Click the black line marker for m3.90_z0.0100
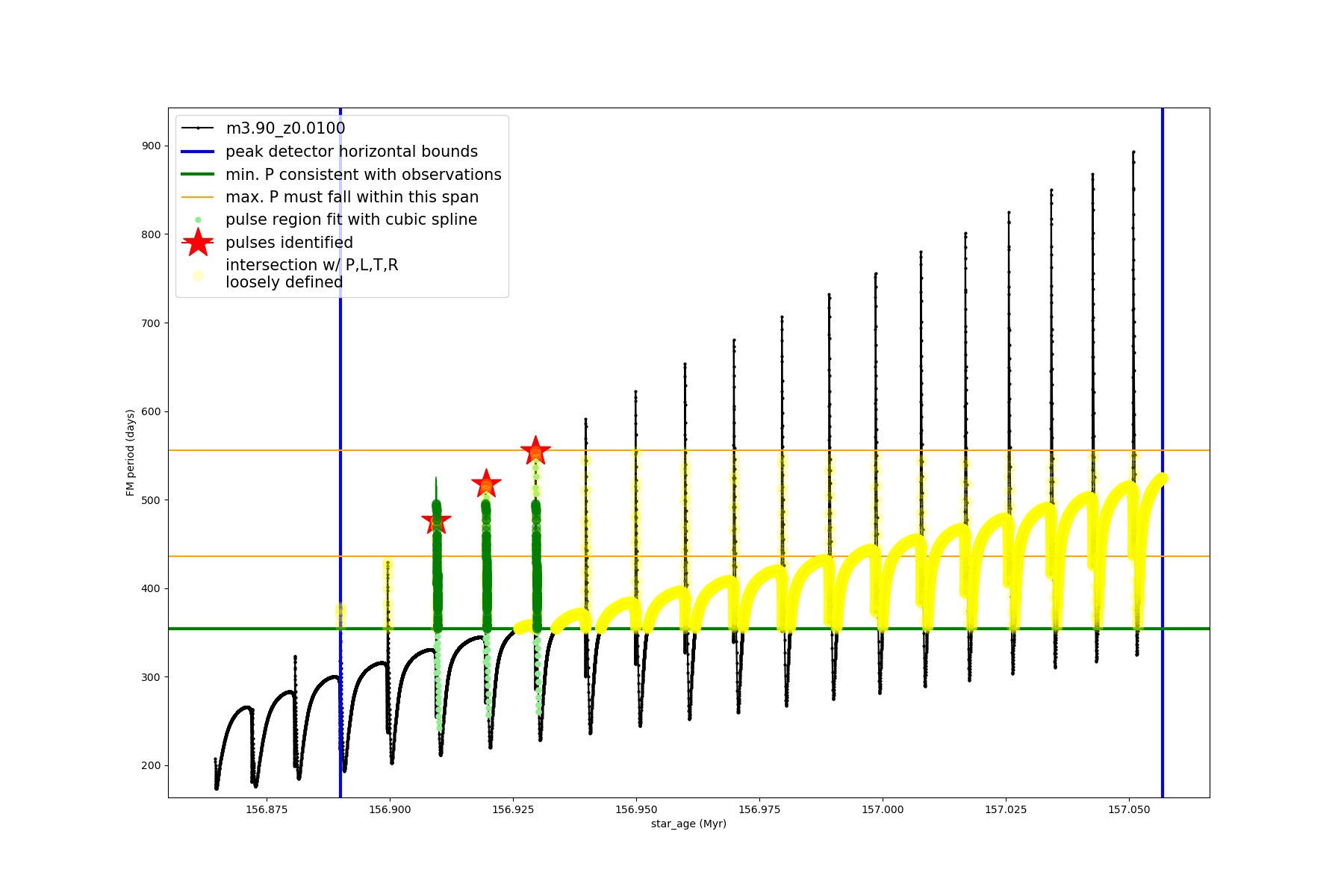The height and width of the screenshot is (896, 1344). pyautogui.click(x=198, y=128)
